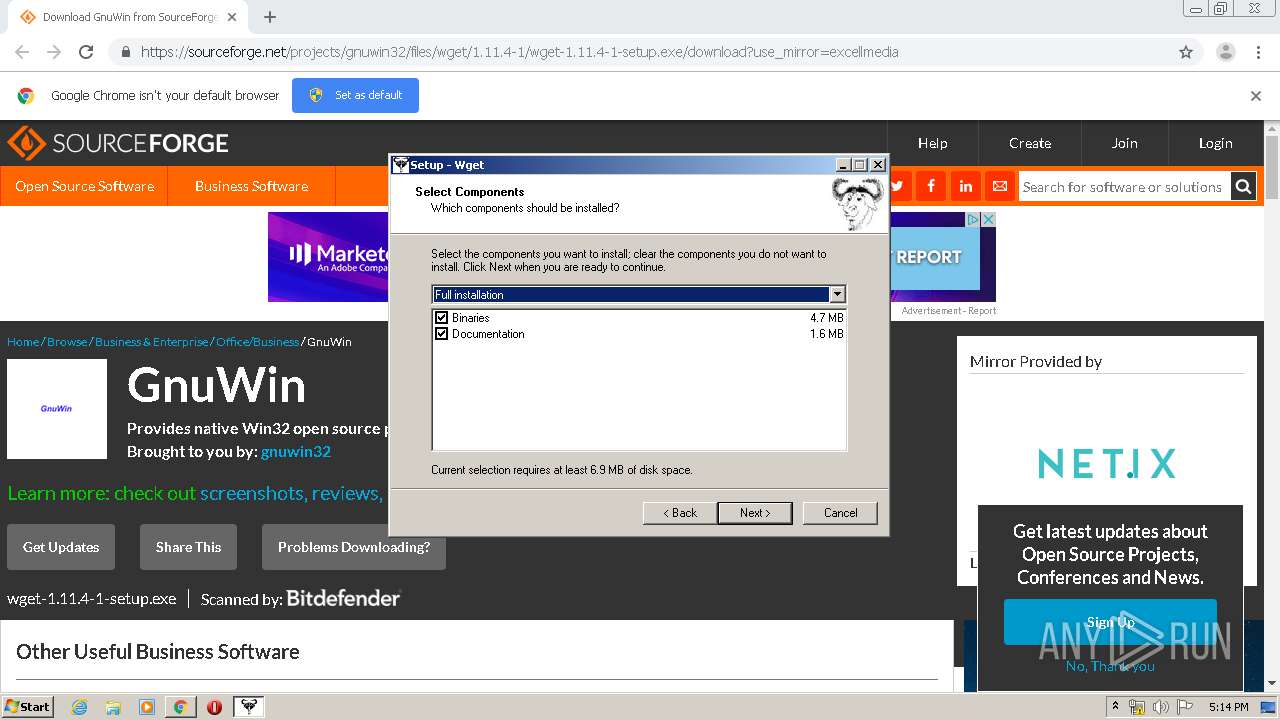Click the action center flag icon

[x=1185, y=707]
